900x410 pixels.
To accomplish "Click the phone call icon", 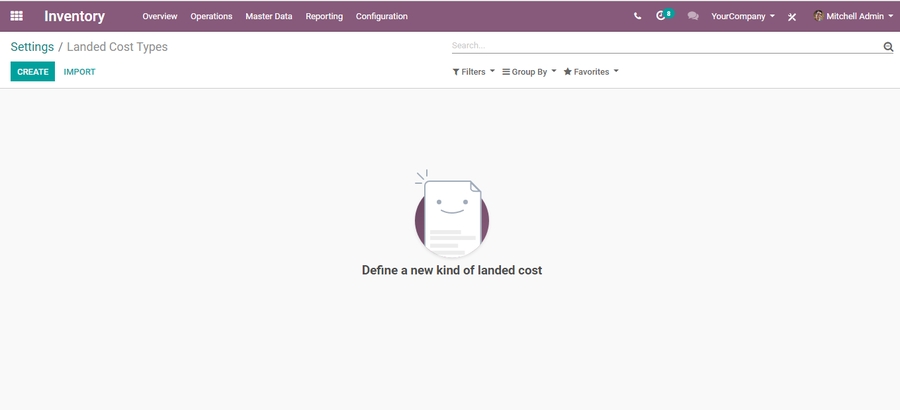I will [x=637, y=16].
